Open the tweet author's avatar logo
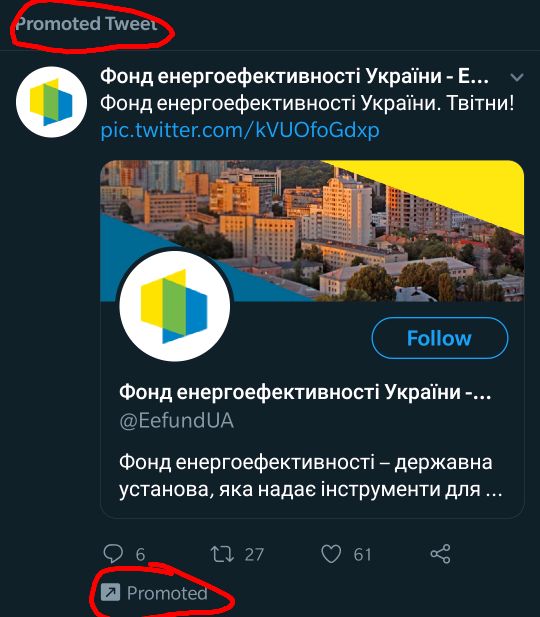This screenshot has height=617, width=540. (51, 102)
